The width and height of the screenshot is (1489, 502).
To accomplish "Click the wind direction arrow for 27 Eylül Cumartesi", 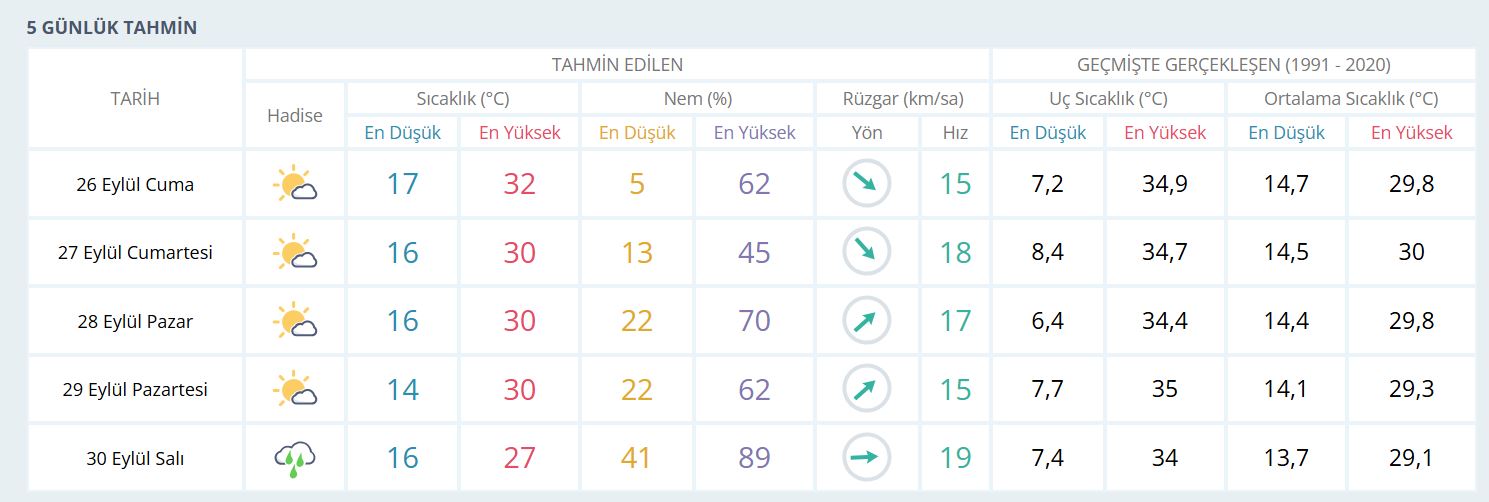I will [866, 252].
